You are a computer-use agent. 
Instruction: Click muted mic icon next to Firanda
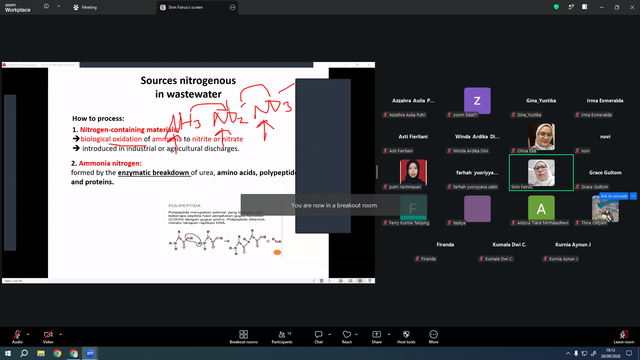[x=417, y=259]
